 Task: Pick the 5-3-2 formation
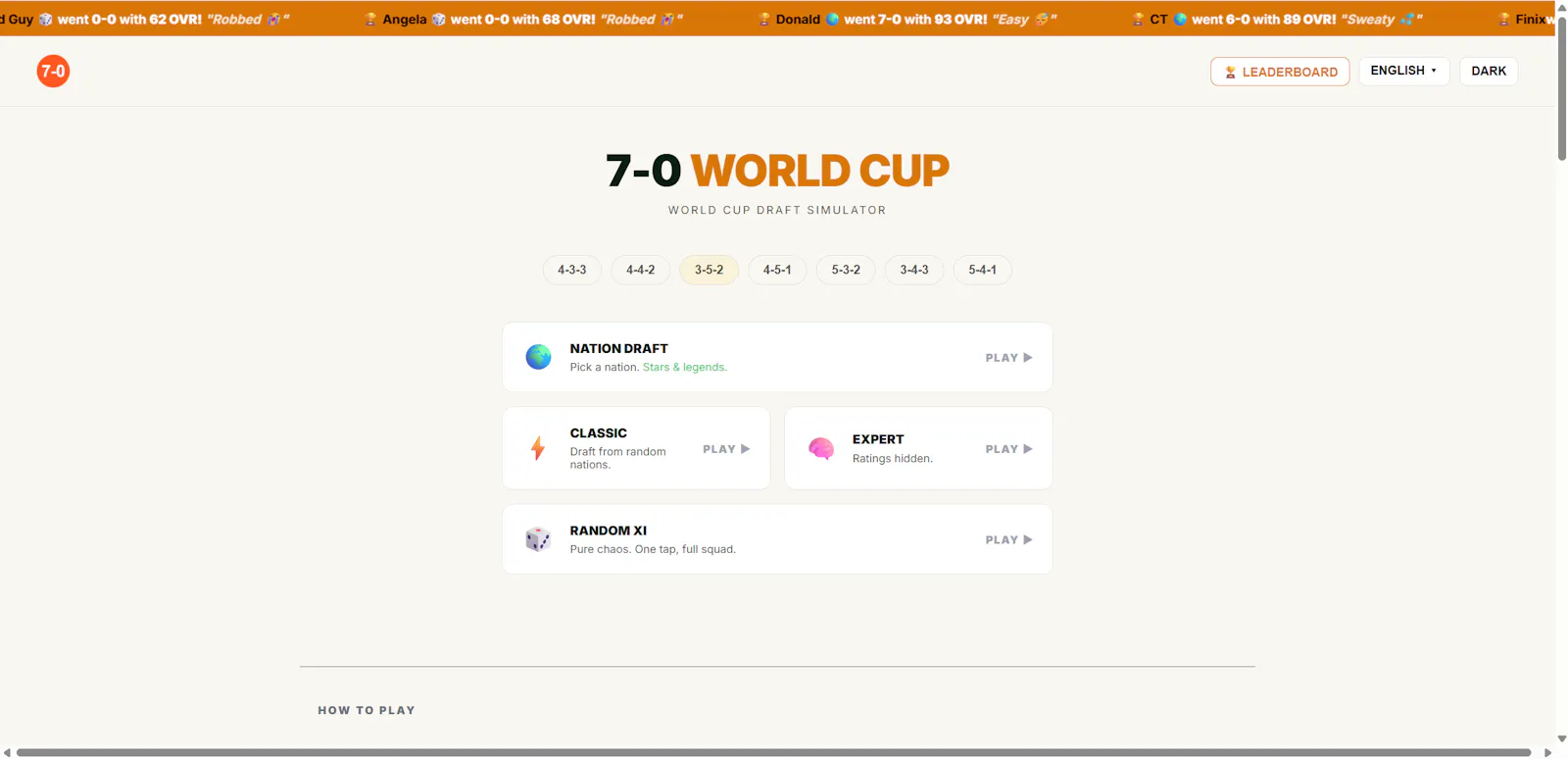[x=846, y=270]
